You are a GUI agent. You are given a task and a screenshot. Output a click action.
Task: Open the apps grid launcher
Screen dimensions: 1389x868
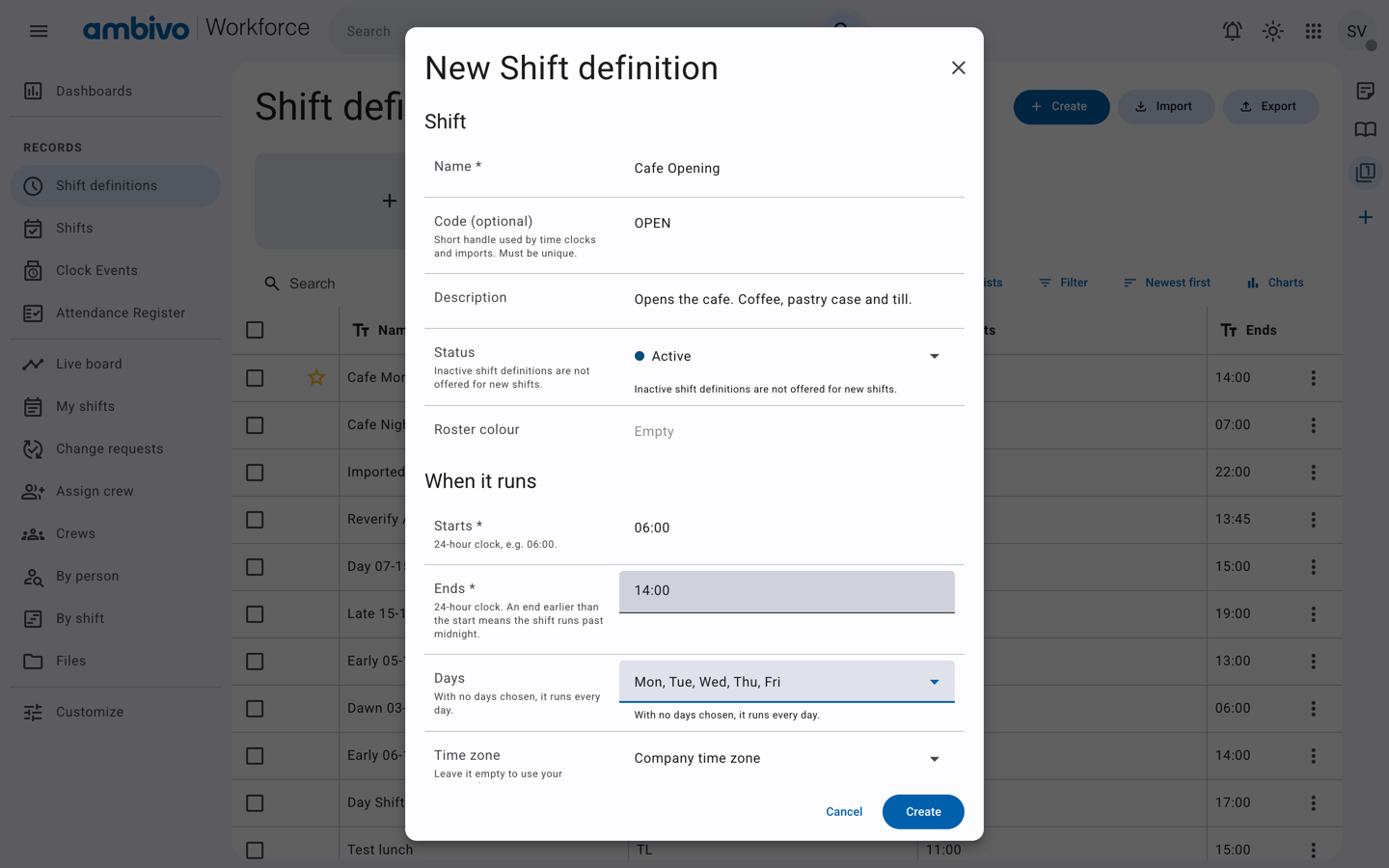(1313, 31)
